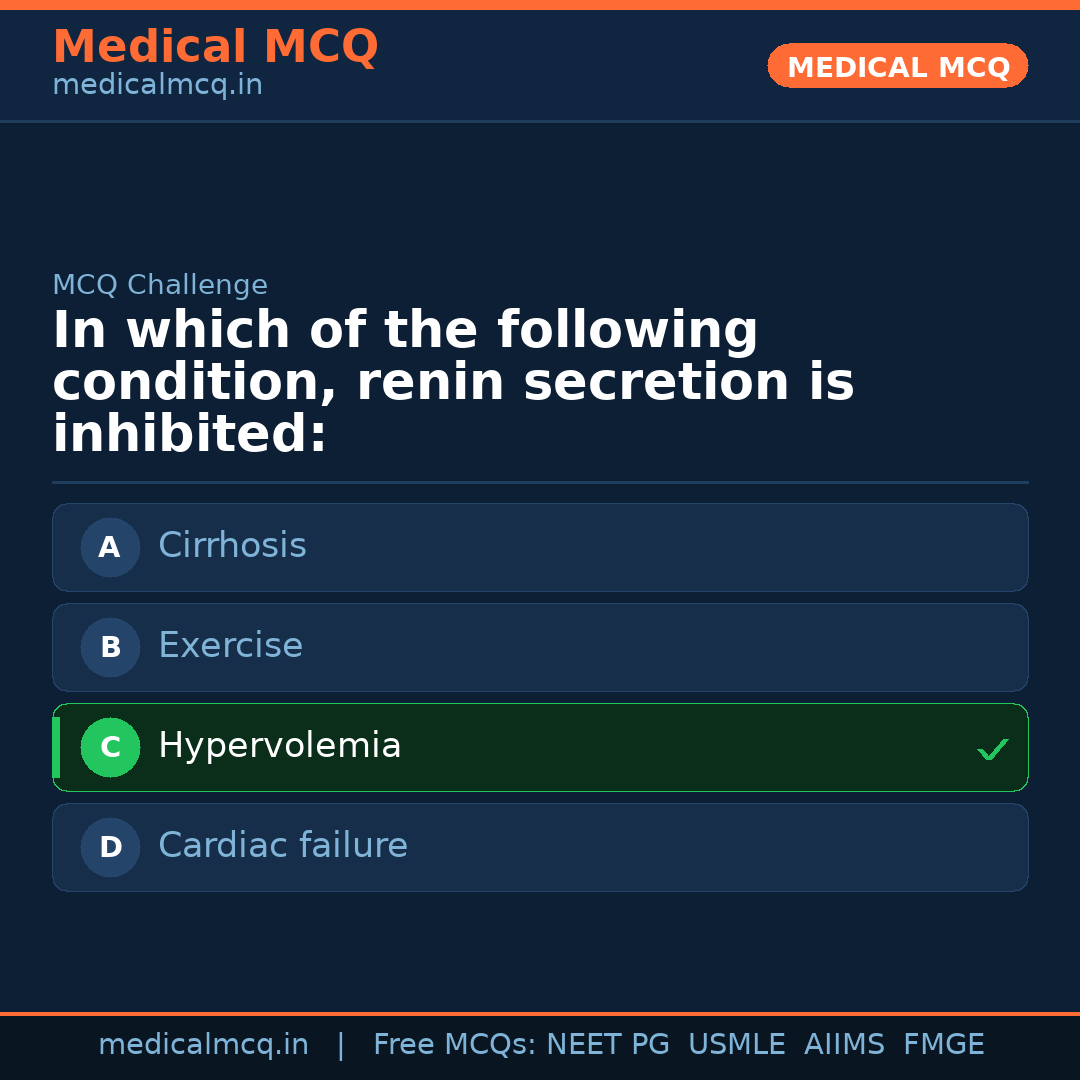The image size is (1080, 1080).
Task: Click the Medical MCQ logo text
Action: coord(215,46)
